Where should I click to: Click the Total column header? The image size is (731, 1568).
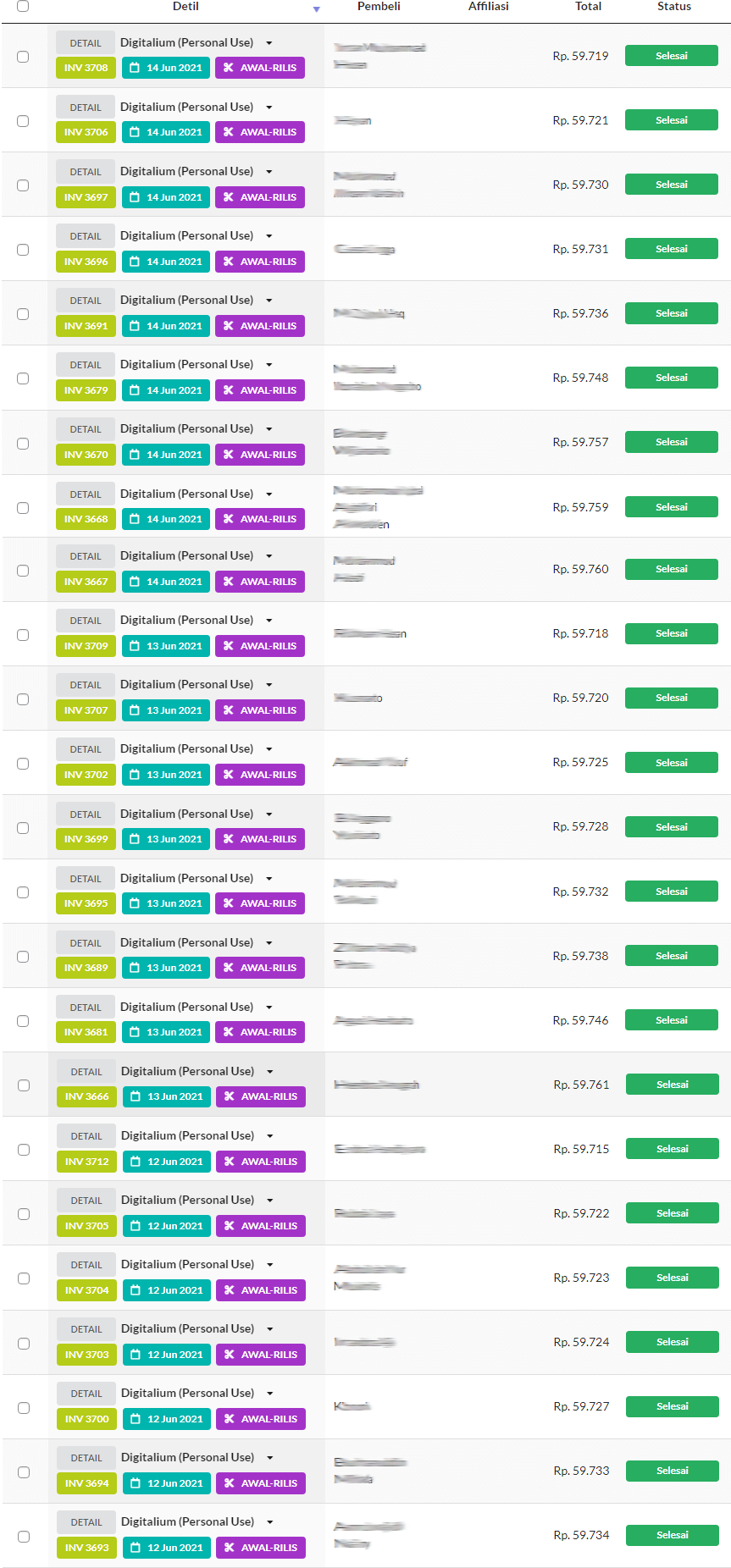point(588,7)
